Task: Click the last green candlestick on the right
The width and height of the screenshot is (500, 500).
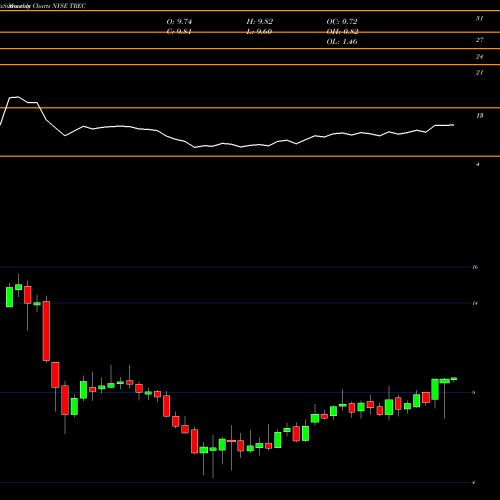Action: click(x=454, y=379)
